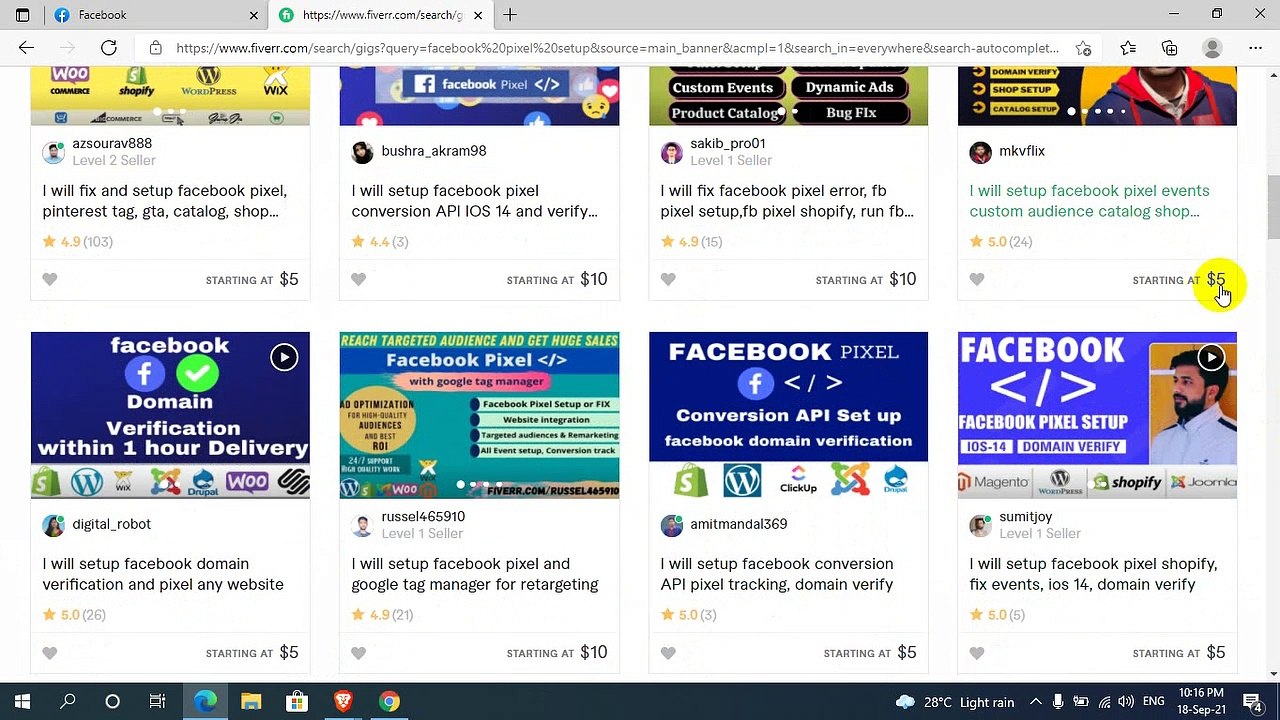The width and height of the screenshot is (1280, 720).
Task: Open sumitjoy seller profile
Action: click(x=1026, y=516)
